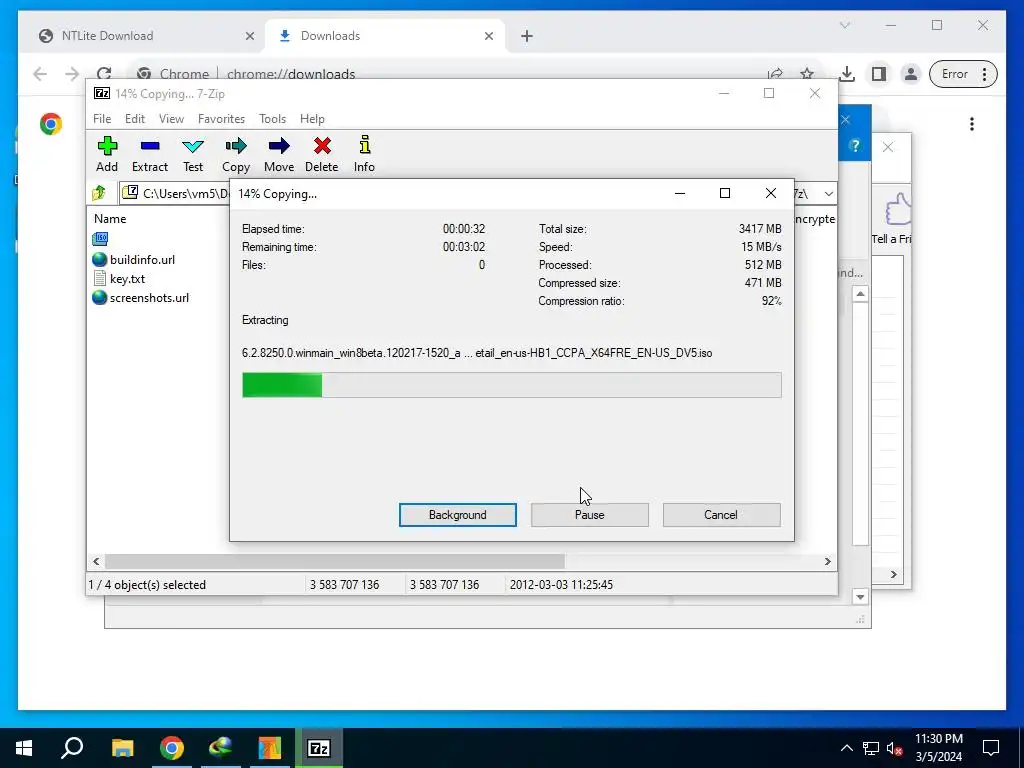Select the ISO file icon in list
1024x768 pixels.
[100, 239]
